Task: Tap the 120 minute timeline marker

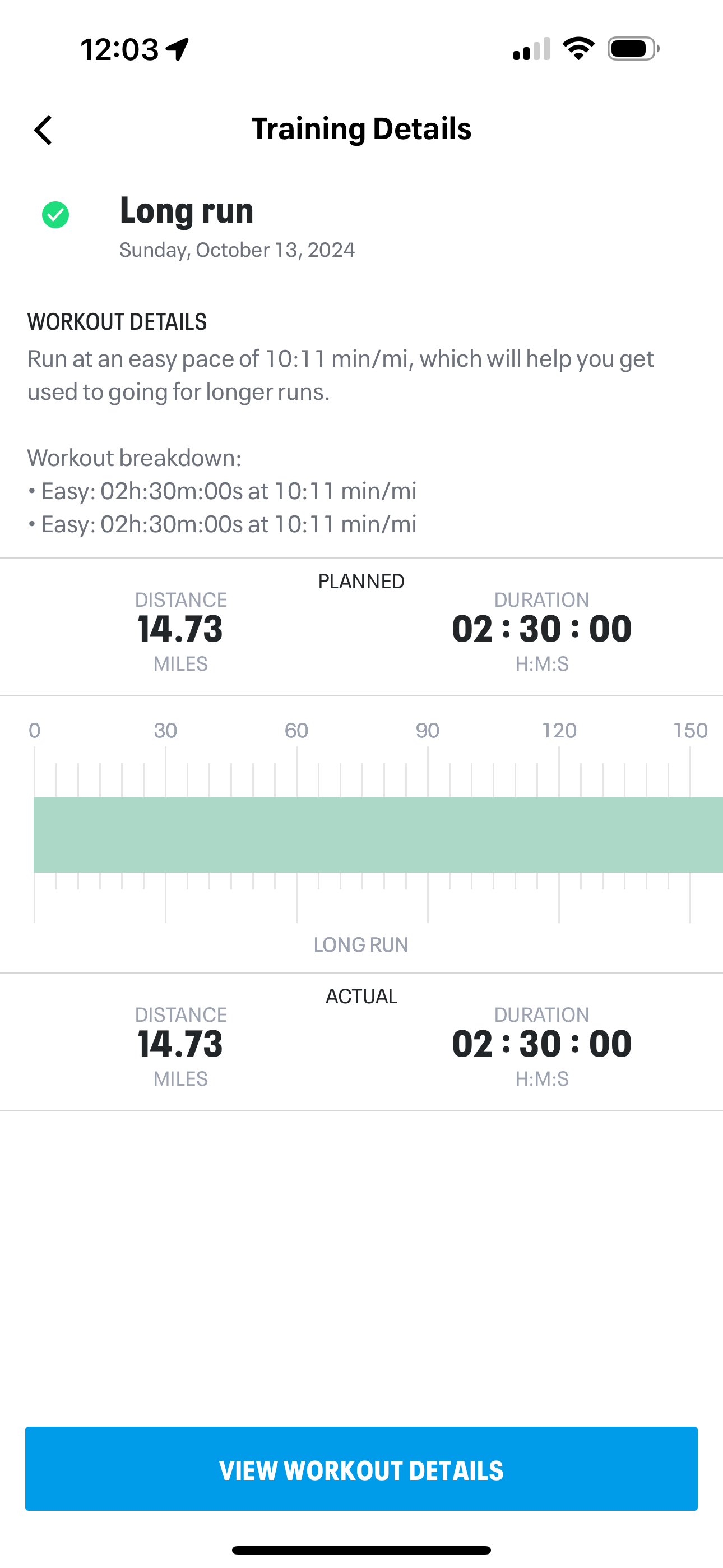Action: click(x=559, y=730)
